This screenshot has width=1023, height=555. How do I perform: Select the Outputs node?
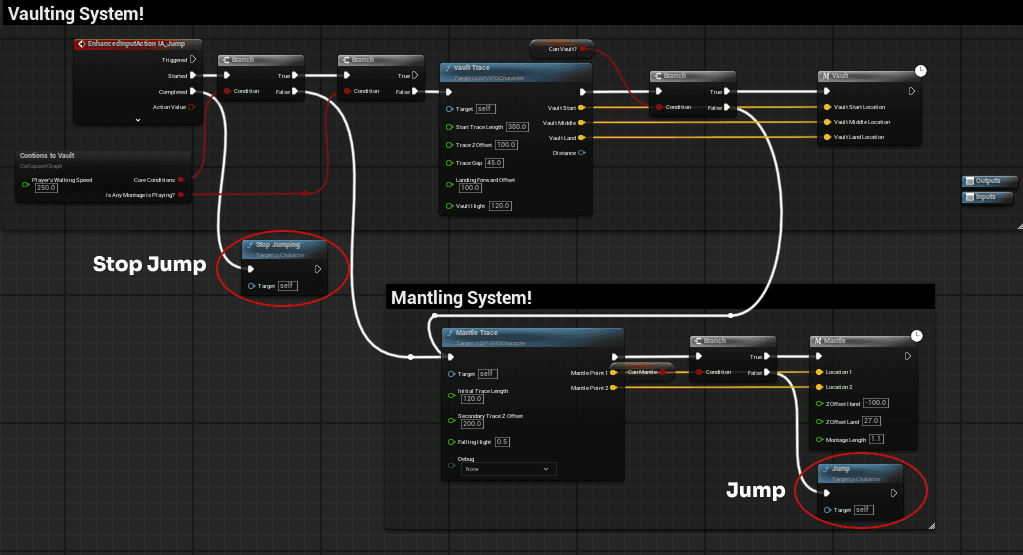click(x=989, y=182)
